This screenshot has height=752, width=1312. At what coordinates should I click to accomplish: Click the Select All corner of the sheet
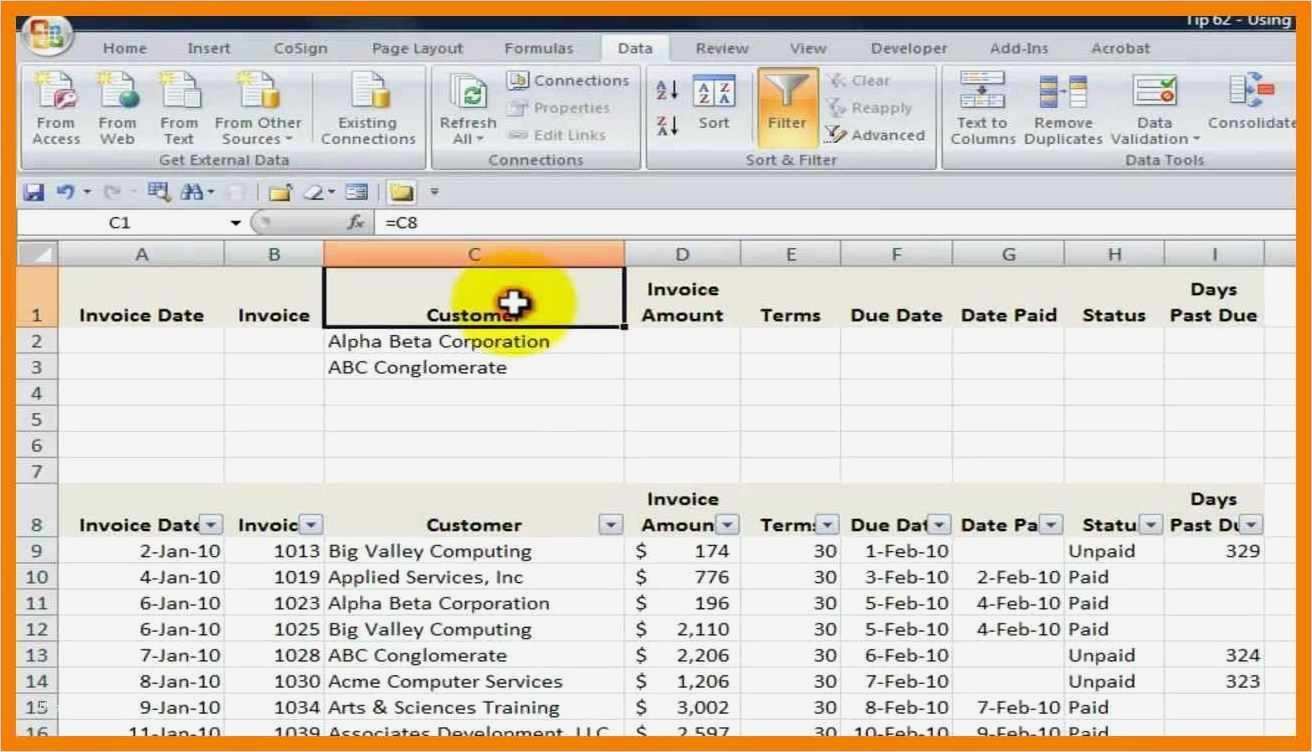coord(38,255)
